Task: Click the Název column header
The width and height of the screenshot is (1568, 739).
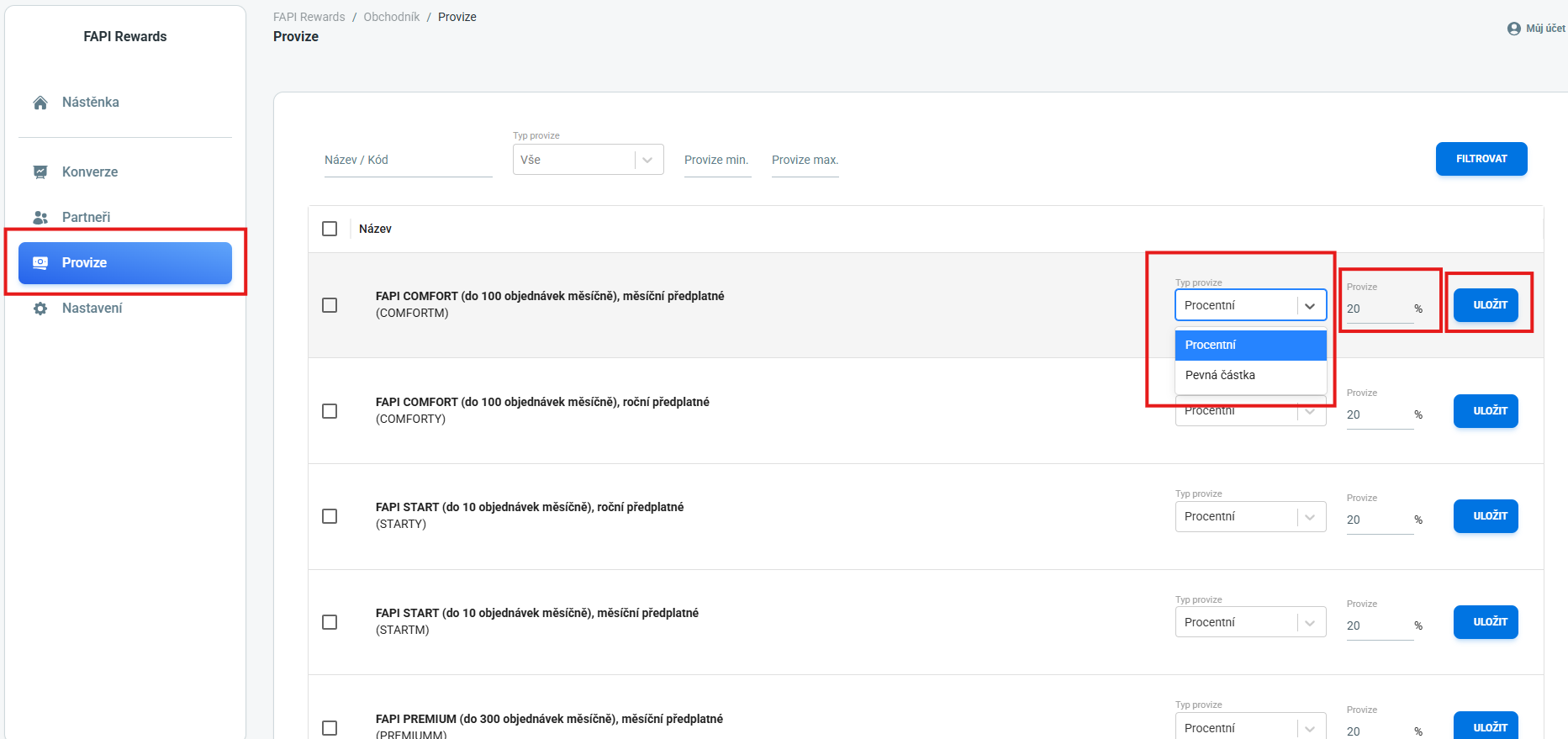Action: coord(375,229)
